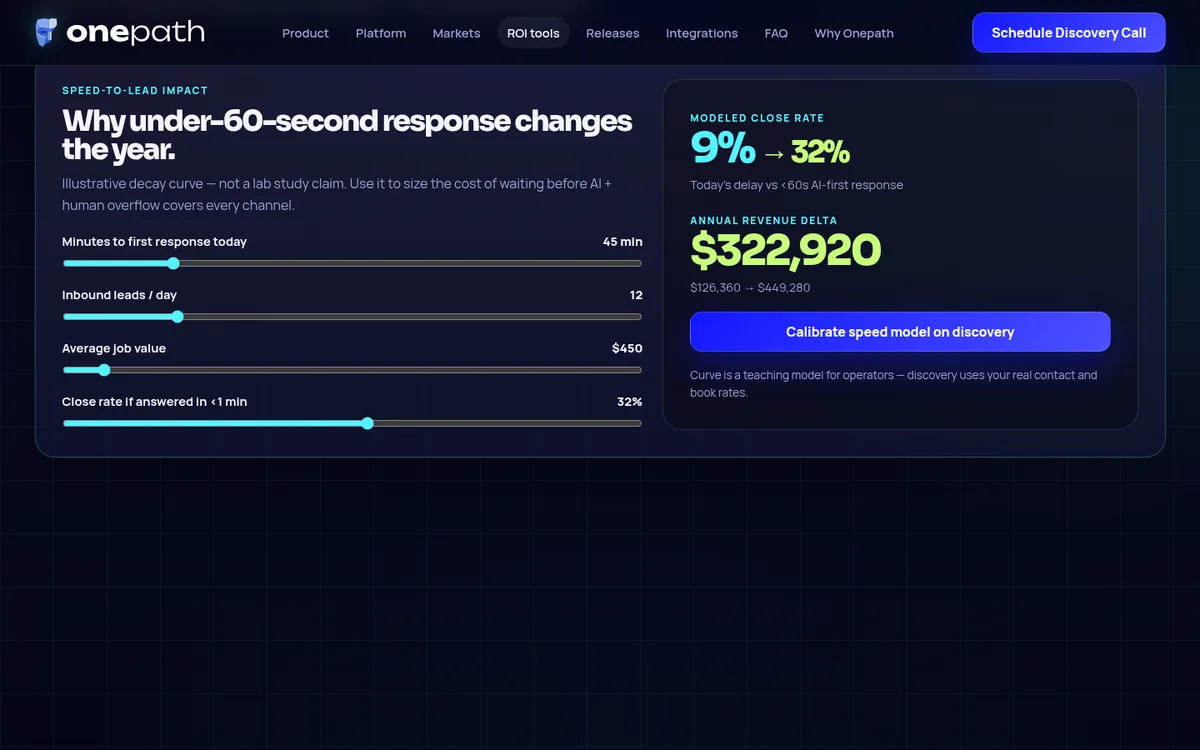Click the MODELED CLOSE RATE label
This screenshot has width=1200, height=750.
757,118
